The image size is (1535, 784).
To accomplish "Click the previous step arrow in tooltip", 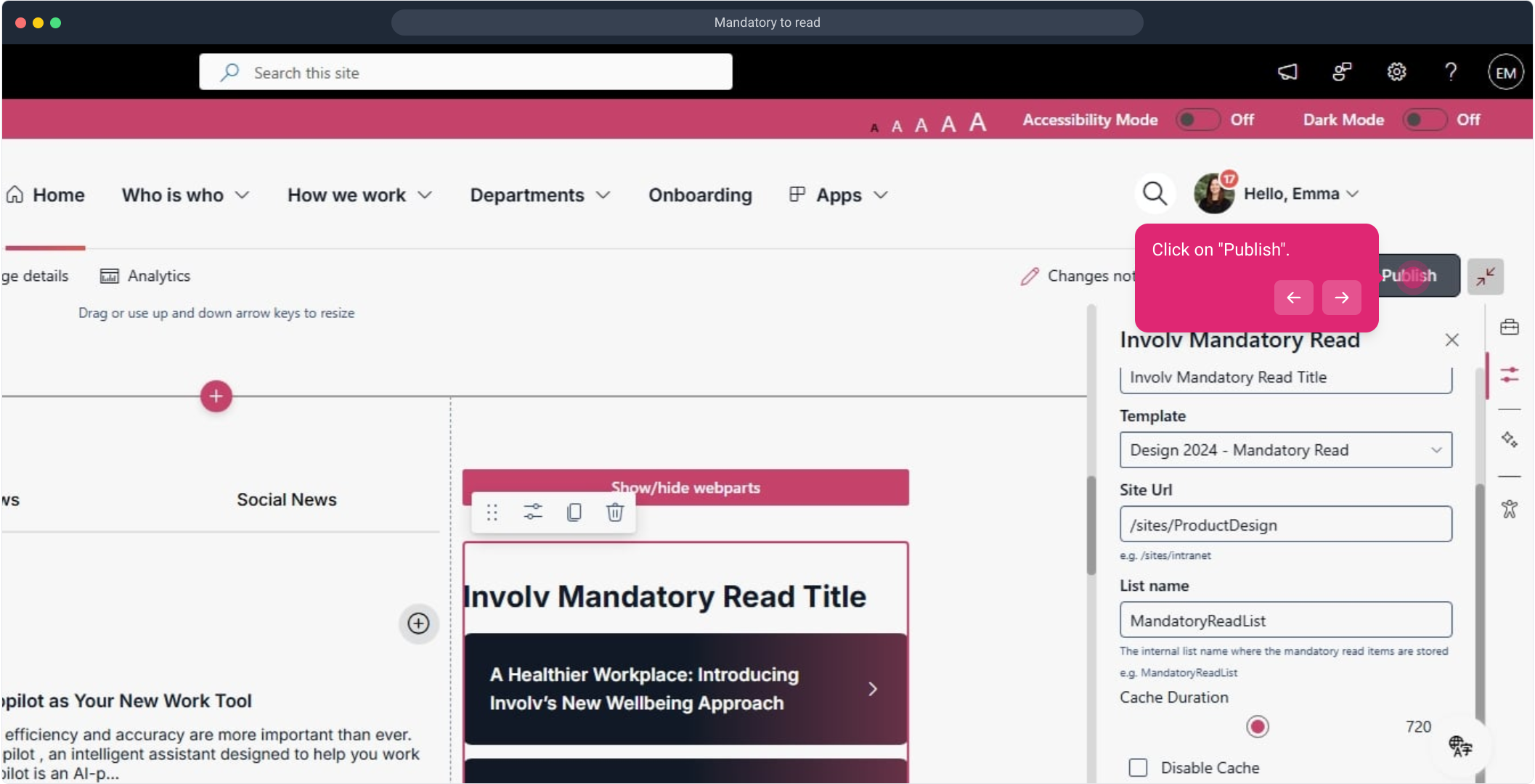I will pos(1293,298).
